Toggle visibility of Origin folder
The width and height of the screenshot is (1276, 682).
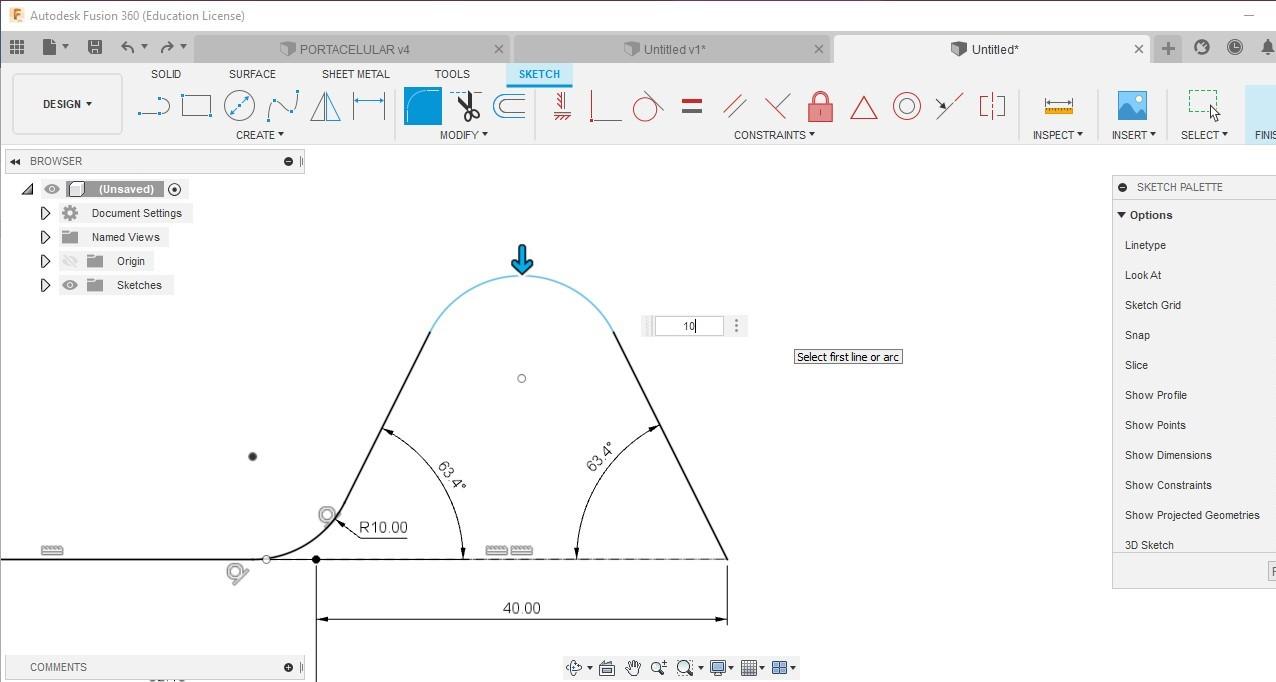click(x=69, y=261)
